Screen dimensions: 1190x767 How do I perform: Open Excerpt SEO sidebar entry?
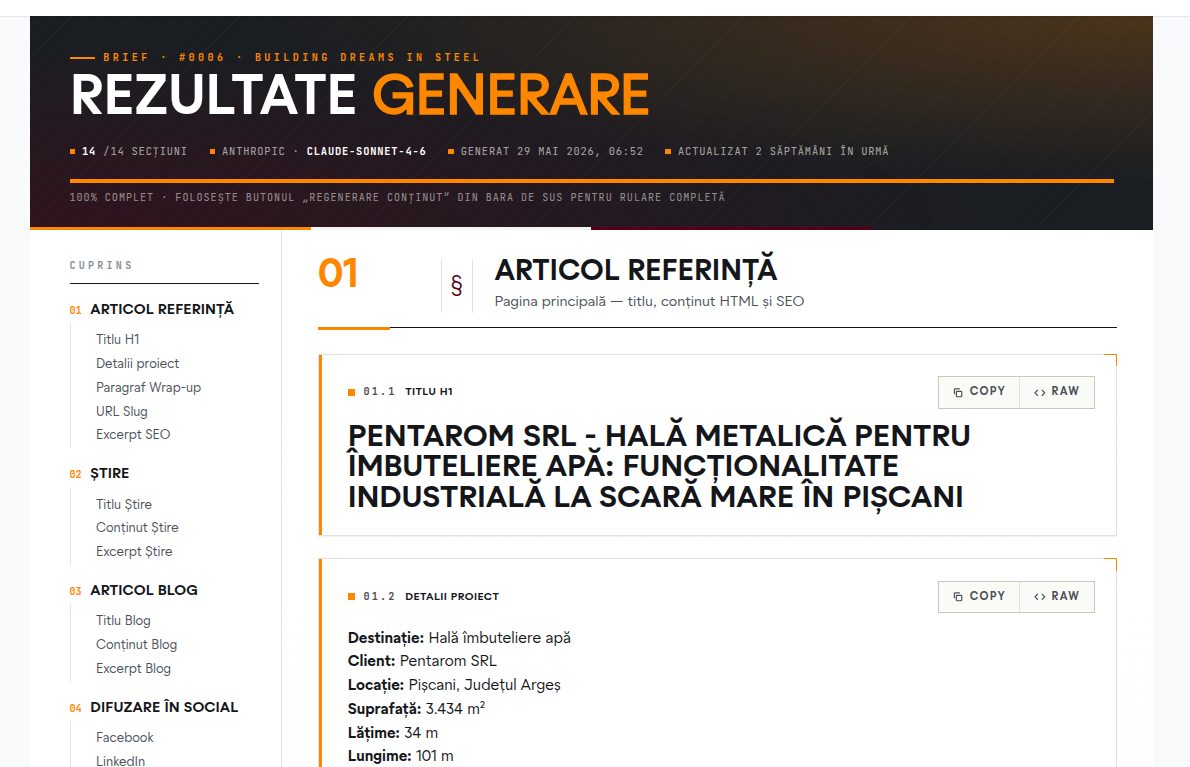[133, 435]
